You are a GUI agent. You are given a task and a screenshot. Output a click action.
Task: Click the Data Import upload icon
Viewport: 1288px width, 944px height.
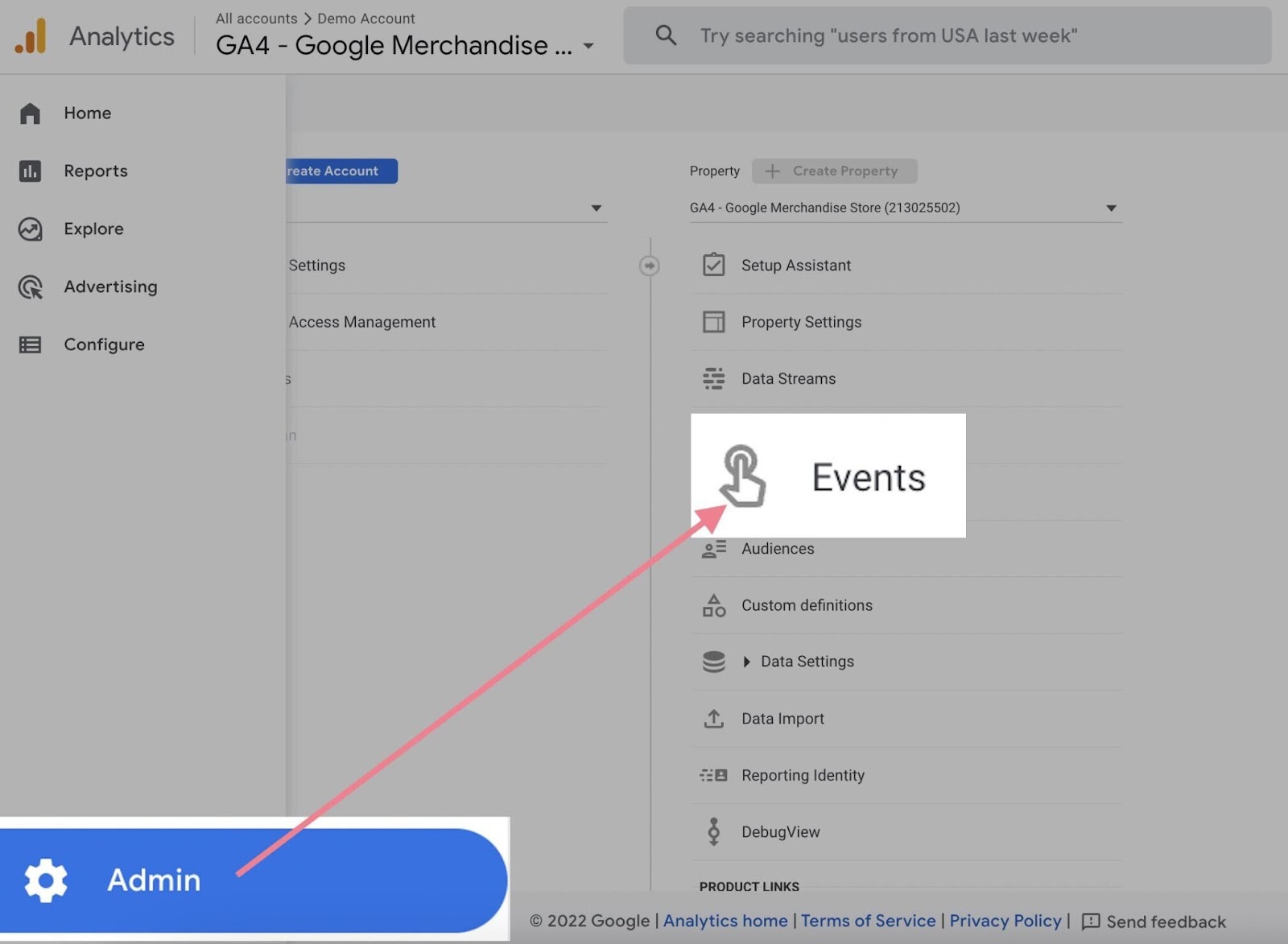[x=714, y=718]
